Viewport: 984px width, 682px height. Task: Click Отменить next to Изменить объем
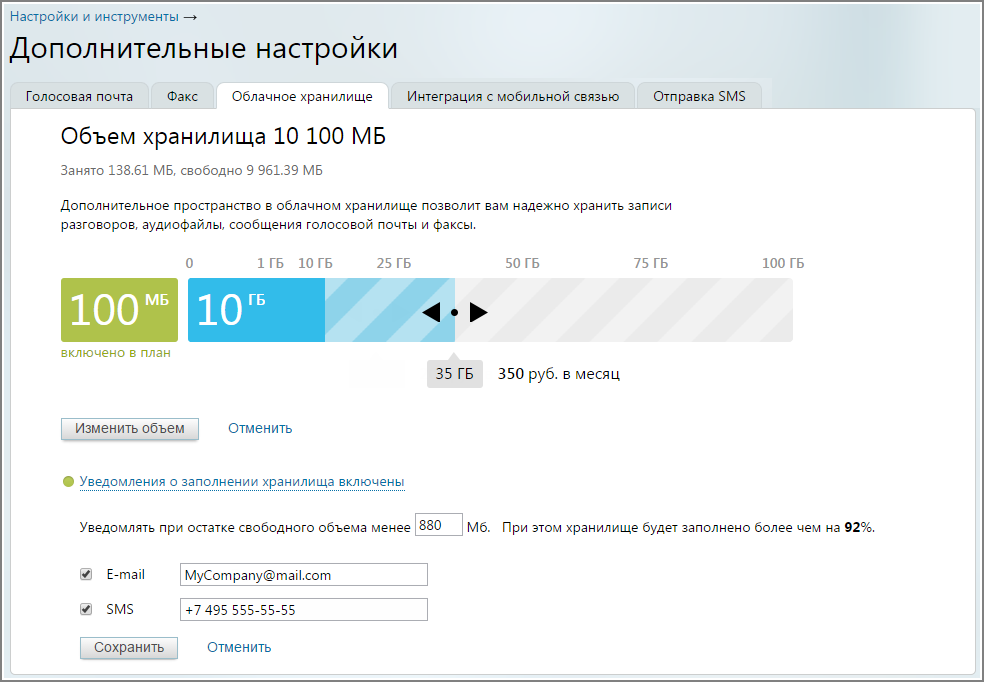coord(260,429)
